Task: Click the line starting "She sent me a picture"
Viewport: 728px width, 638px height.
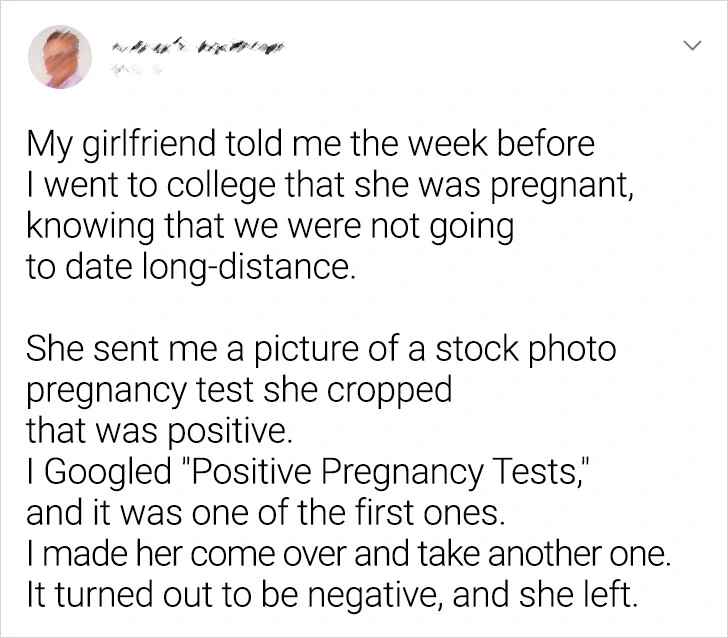Action: tap(321, 350)
